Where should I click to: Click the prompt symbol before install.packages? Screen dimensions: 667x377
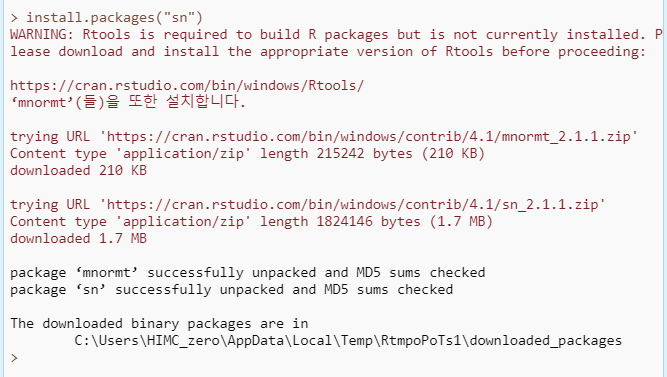14,17
